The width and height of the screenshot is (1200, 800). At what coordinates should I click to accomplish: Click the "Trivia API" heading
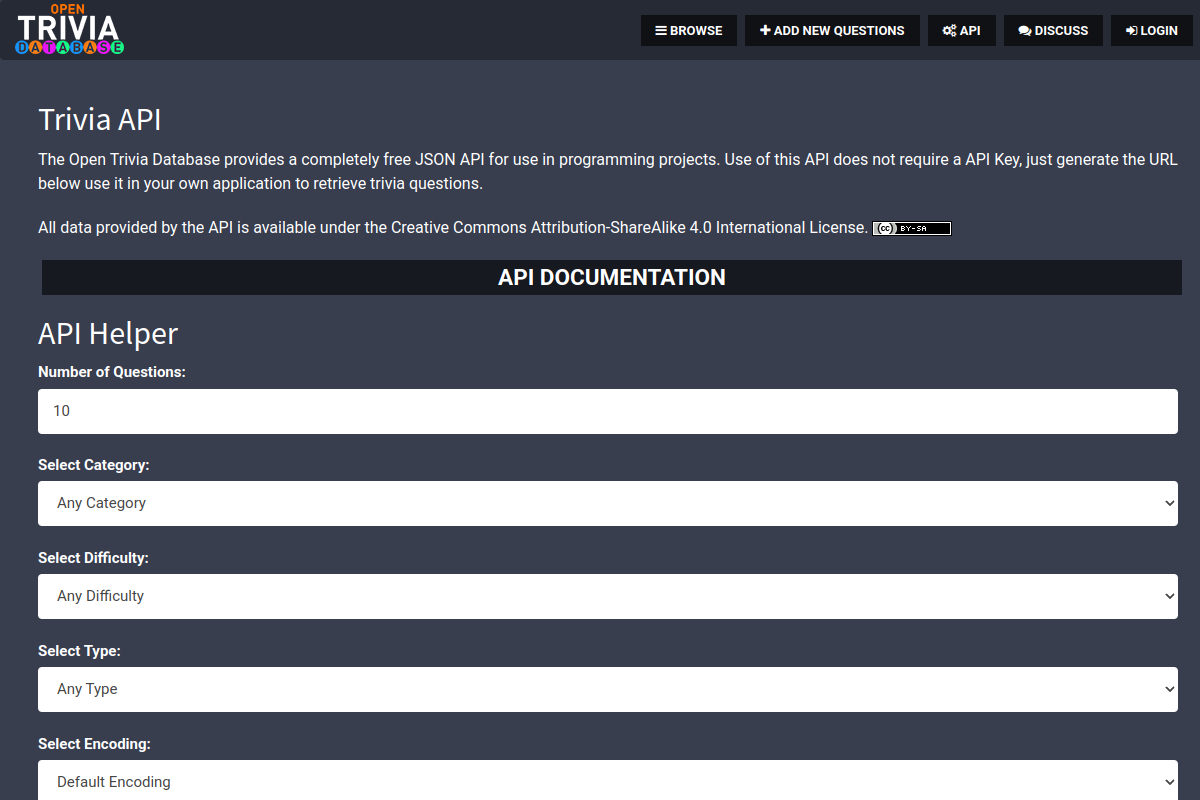[x=100, y=120]
